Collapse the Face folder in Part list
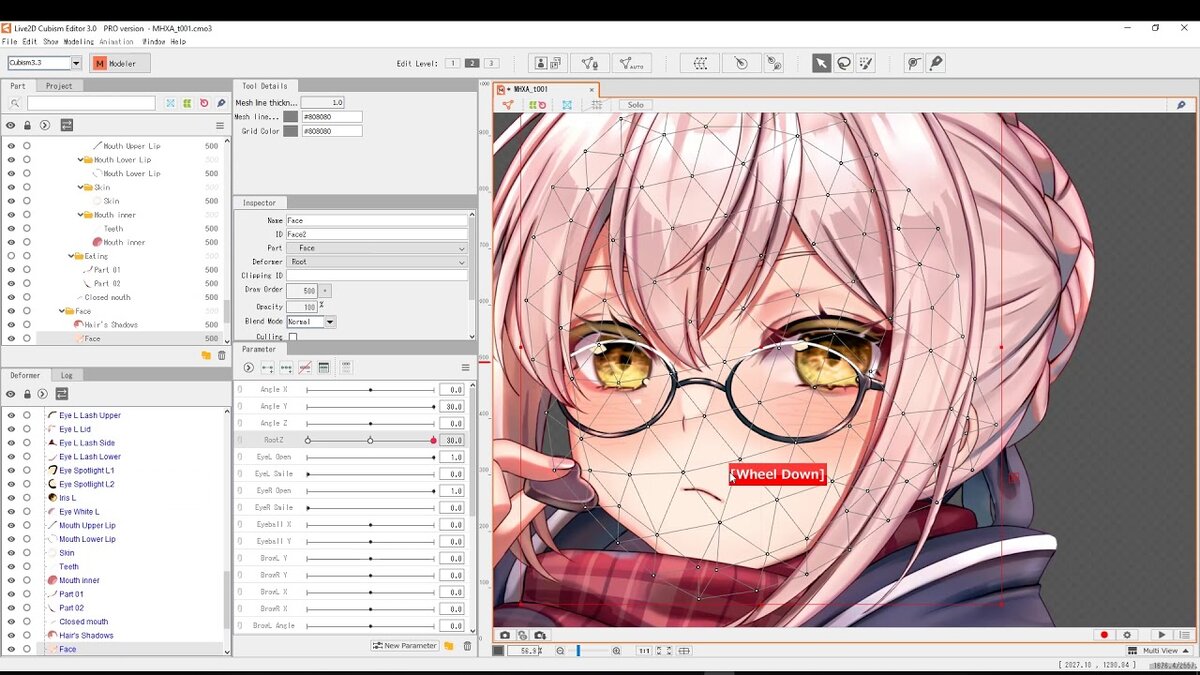Image resolution: width=1200 pixels, height=675 pixels. [x=61, y=311]
